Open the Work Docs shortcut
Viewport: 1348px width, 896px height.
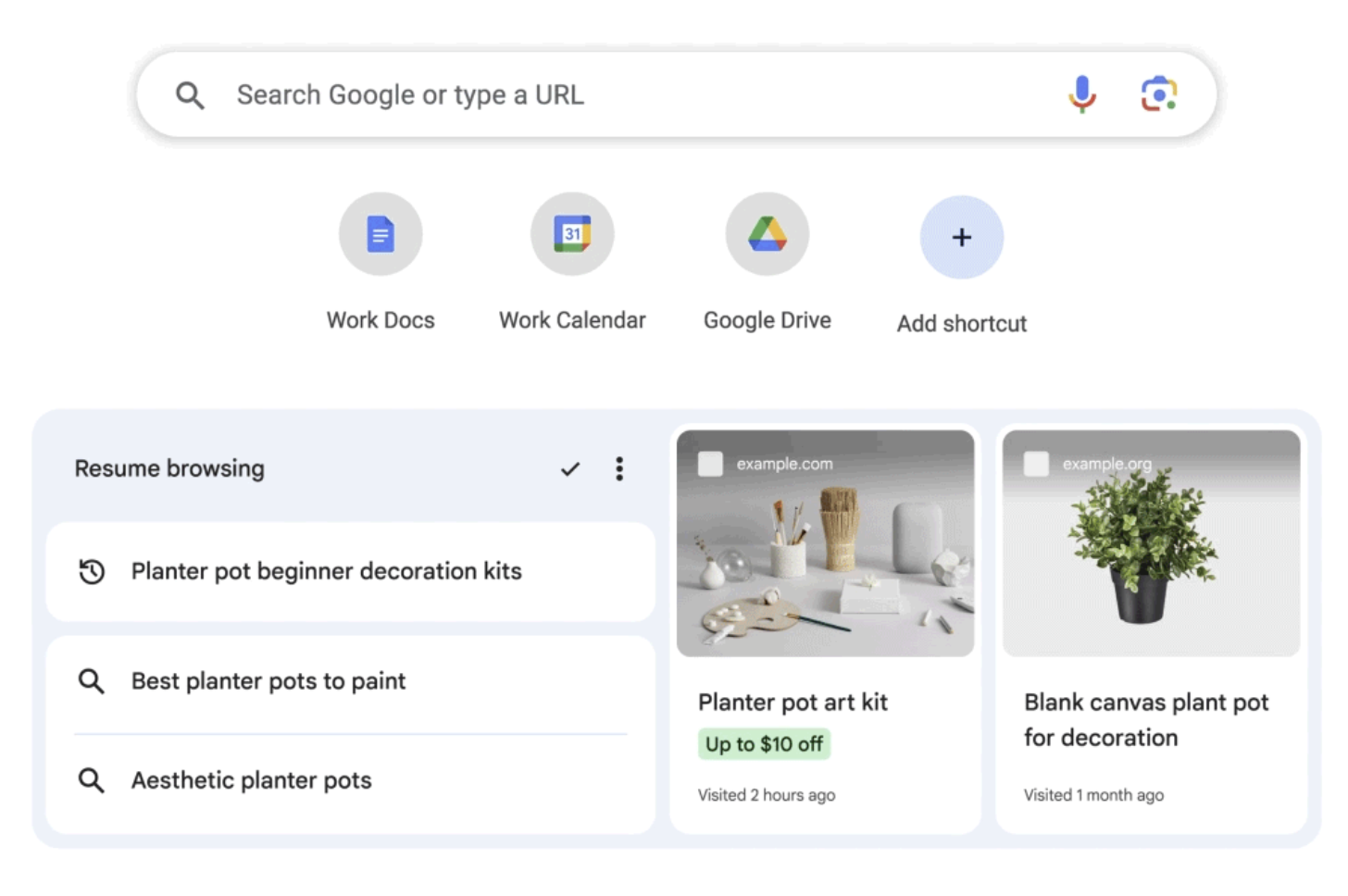[x=381, y=234]
